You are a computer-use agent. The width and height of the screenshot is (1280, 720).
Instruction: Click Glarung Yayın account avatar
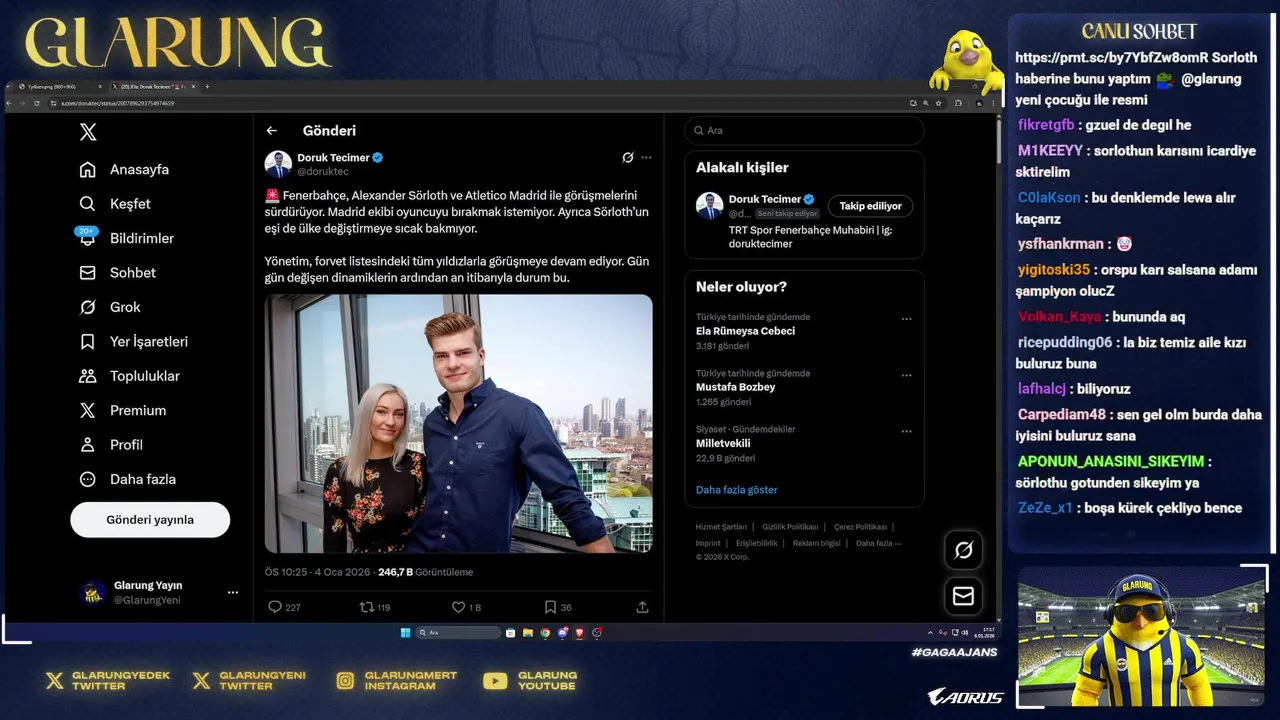(x=93, y=593)
